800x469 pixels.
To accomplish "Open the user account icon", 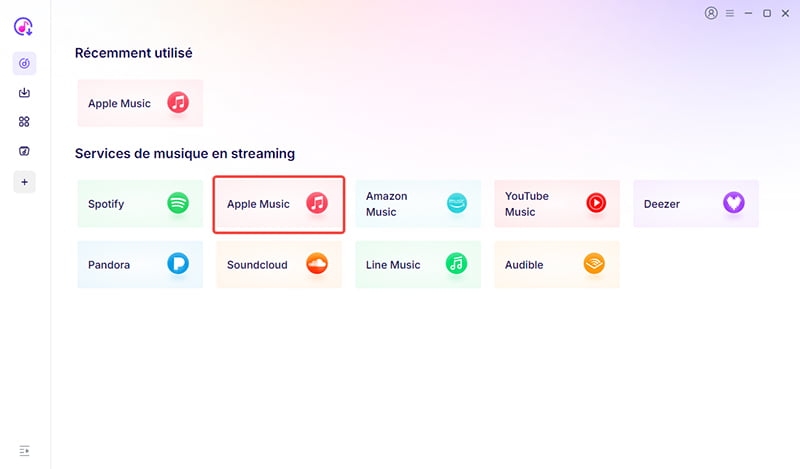I will click(711, 13).
